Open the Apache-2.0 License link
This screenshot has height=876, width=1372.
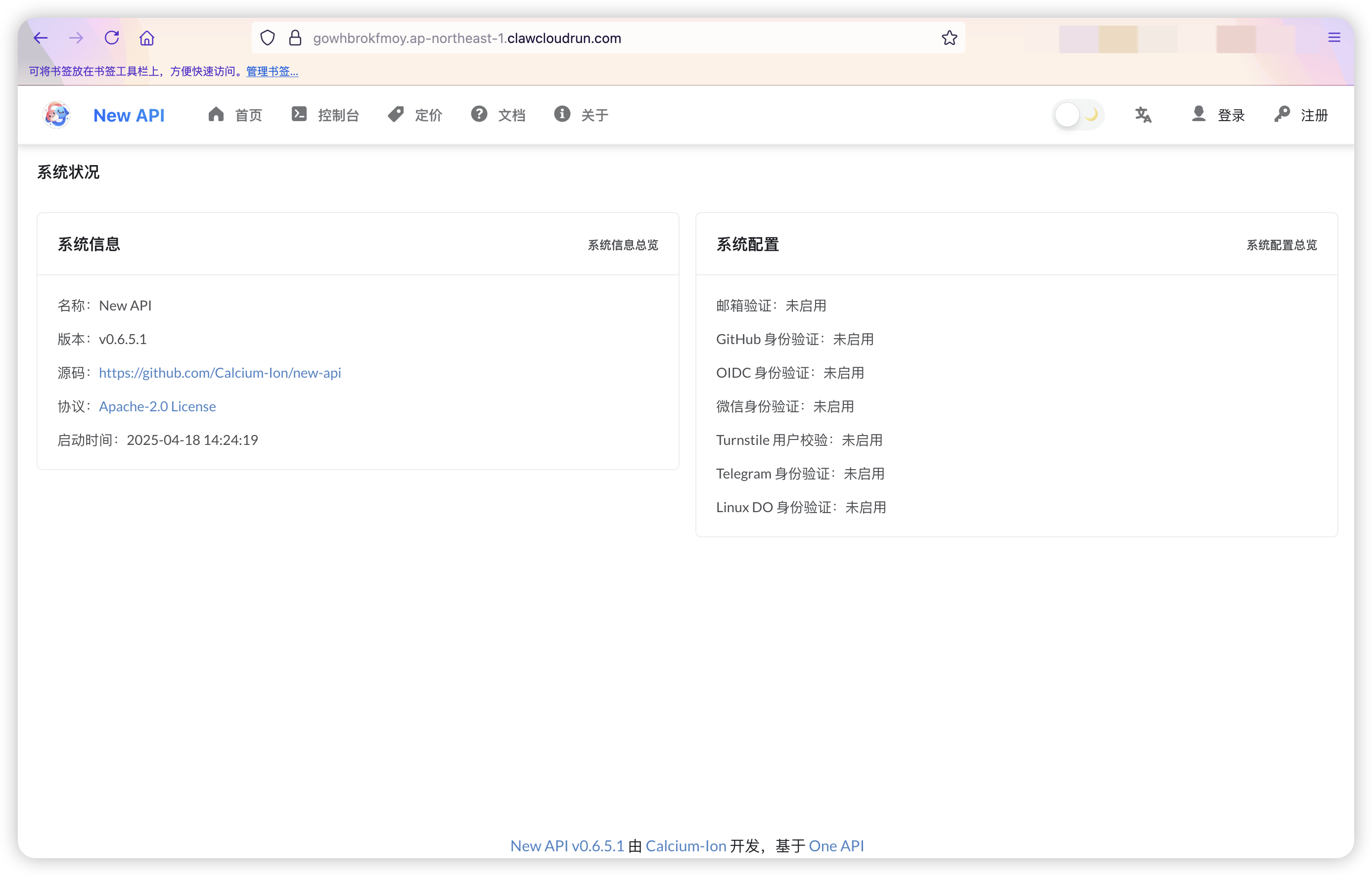[x=157, y=406]
